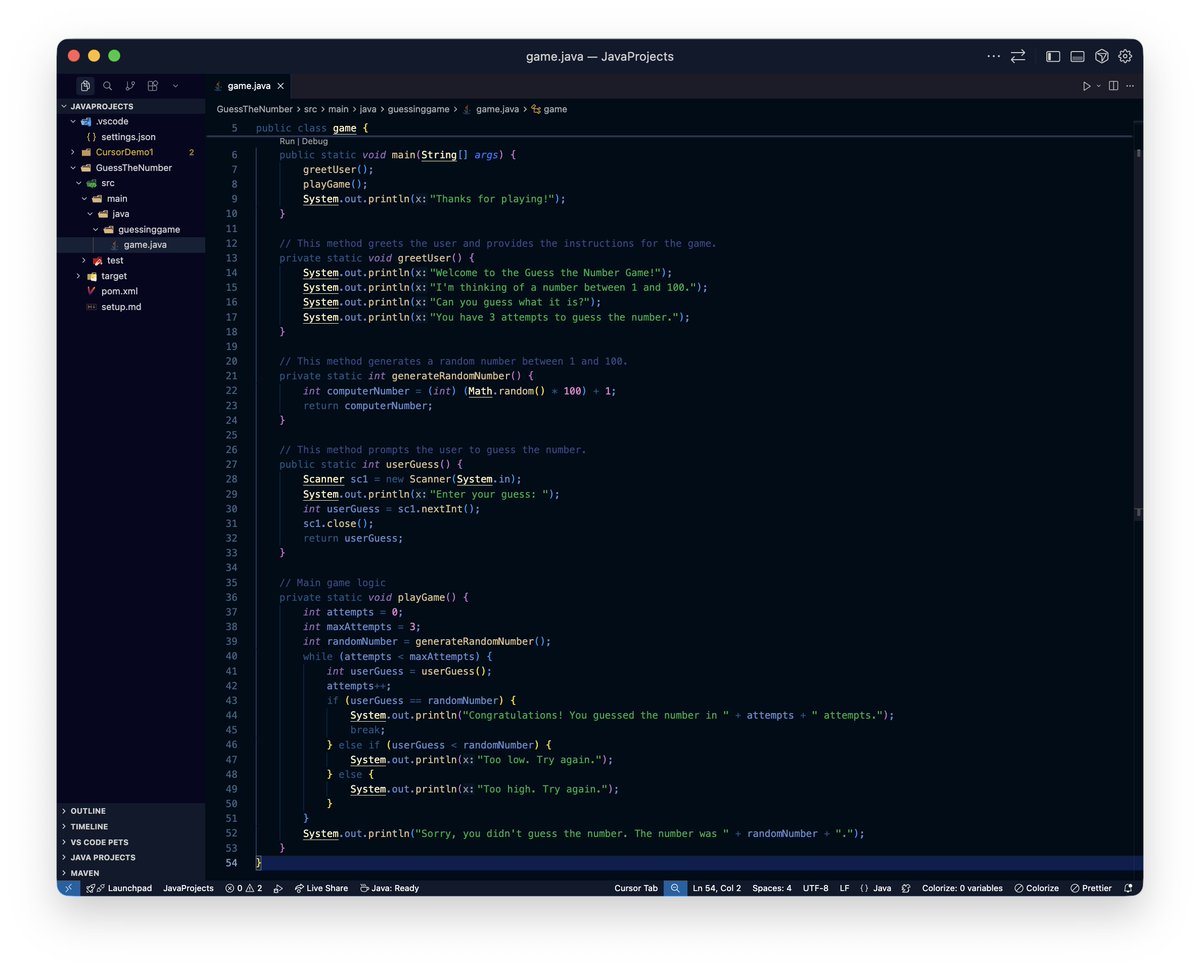Click Ln 54, Col 2 position indicator
Viewport: 1200px width, 971px height.
click(x=717, y=888)
